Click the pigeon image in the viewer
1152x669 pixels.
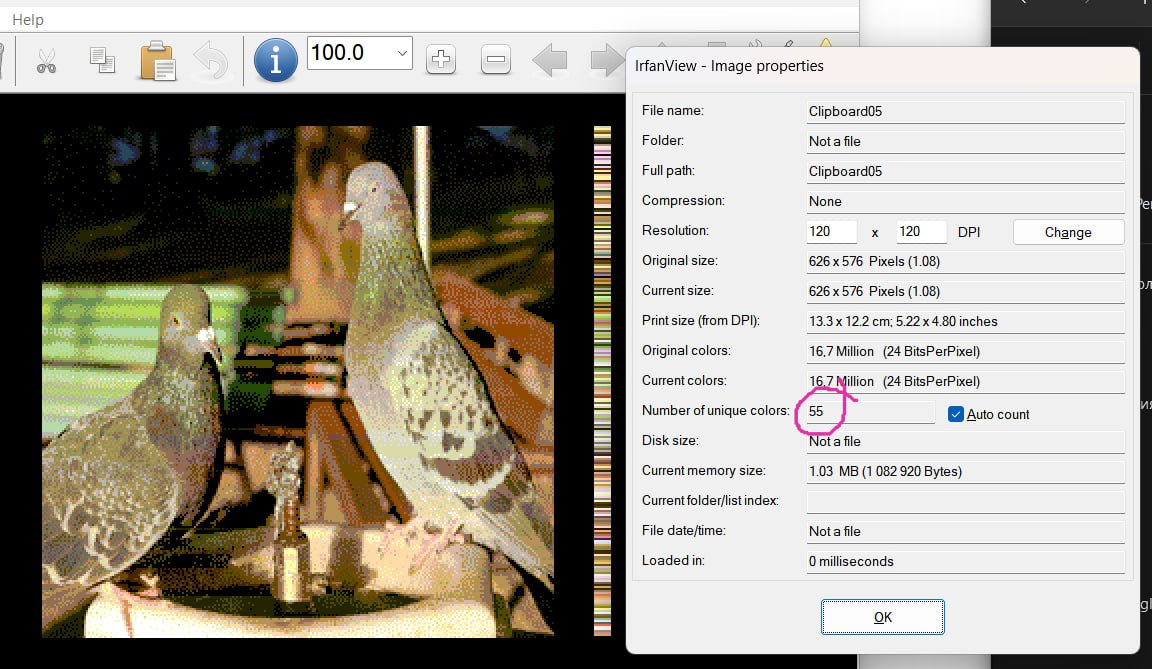click(298, 380)
